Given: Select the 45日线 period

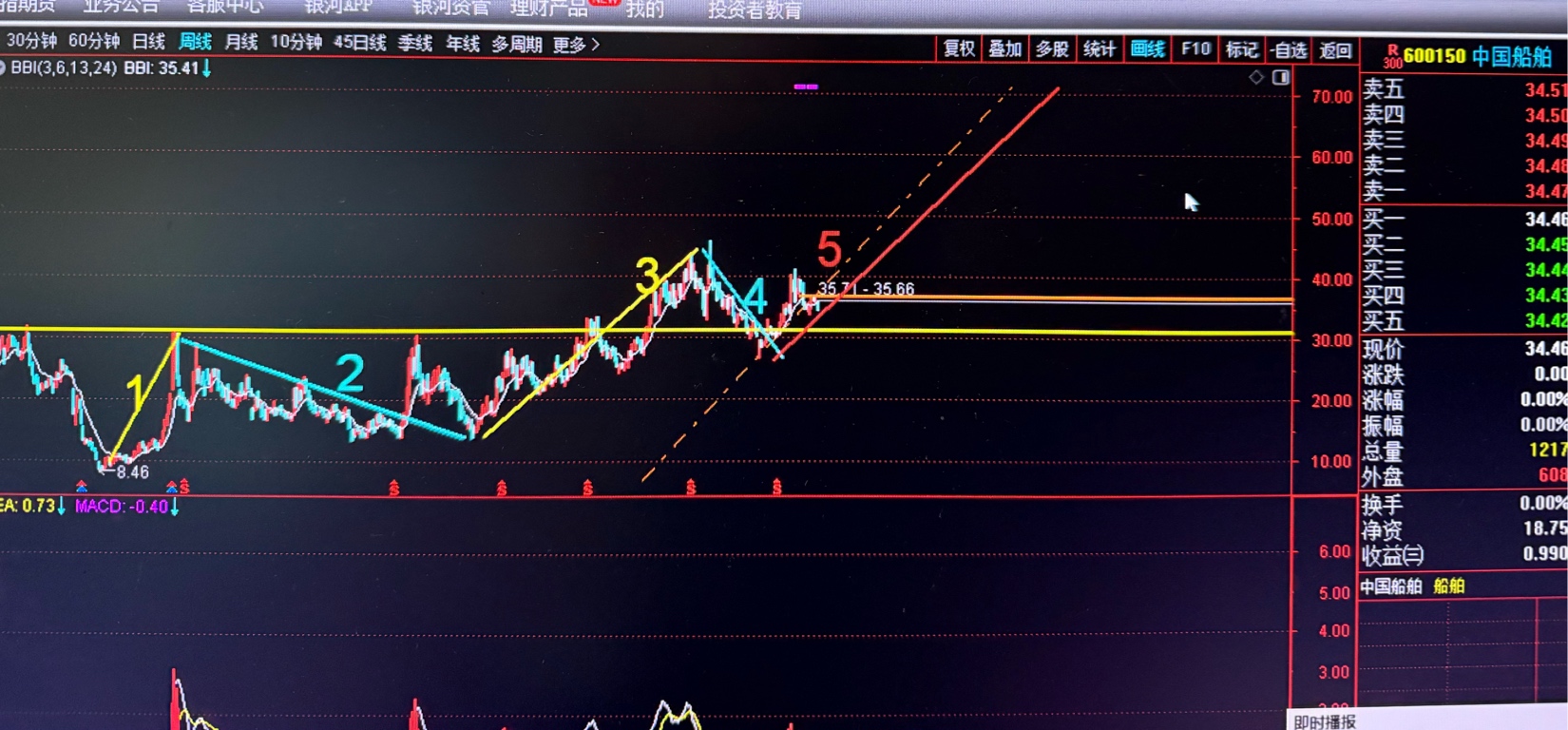Looking at the screenshot, I should (360, 43).
